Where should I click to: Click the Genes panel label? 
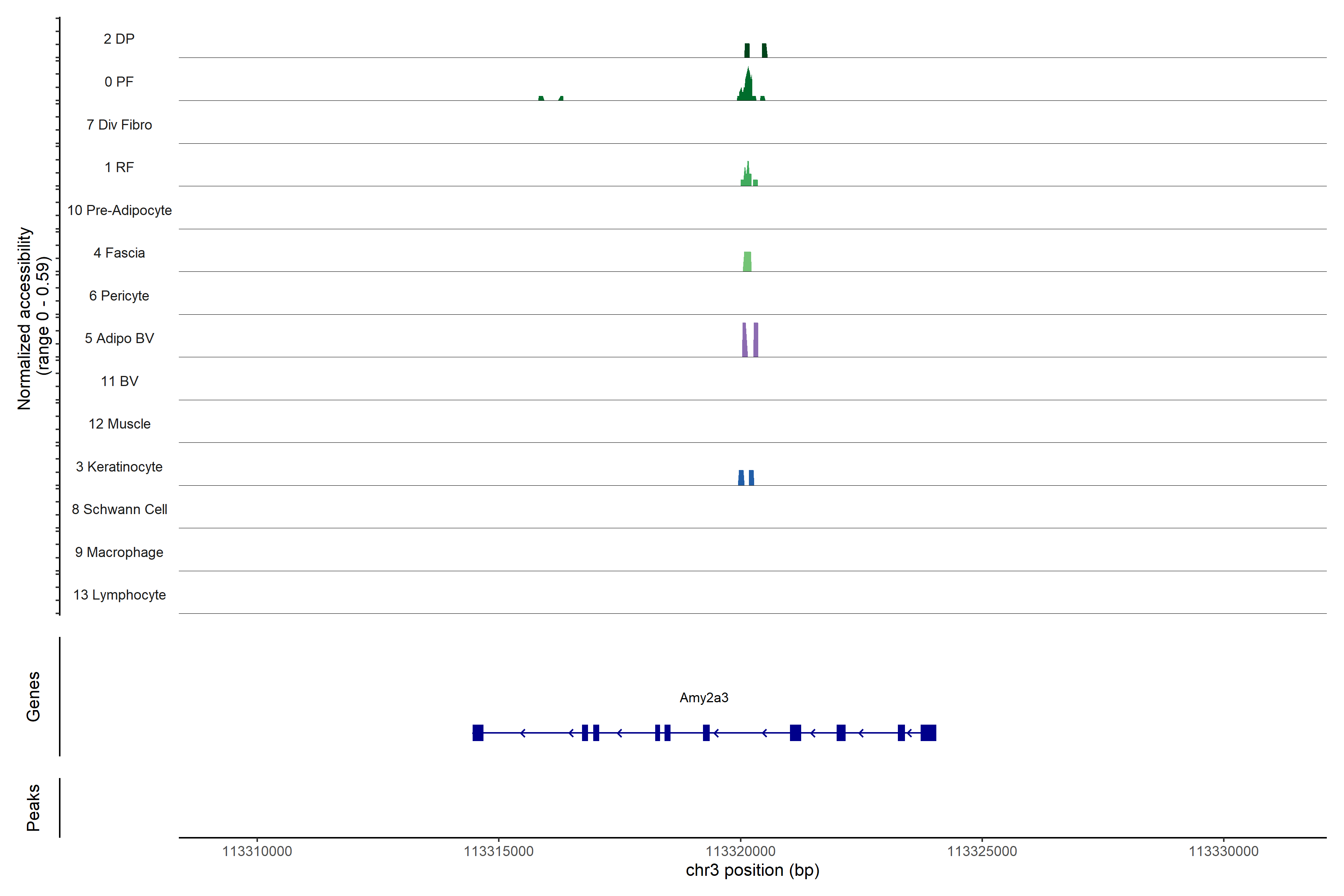(33, 696)
